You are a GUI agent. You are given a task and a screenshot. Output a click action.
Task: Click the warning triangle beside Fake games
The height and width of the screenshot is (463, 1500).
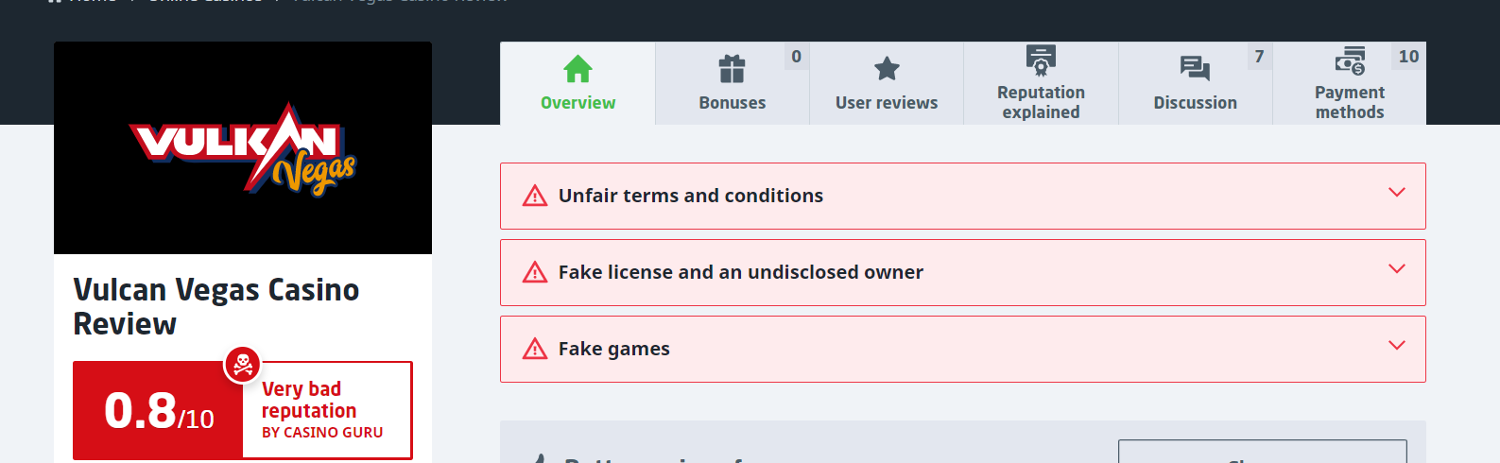pyautogui.click(x=535, y=349)
